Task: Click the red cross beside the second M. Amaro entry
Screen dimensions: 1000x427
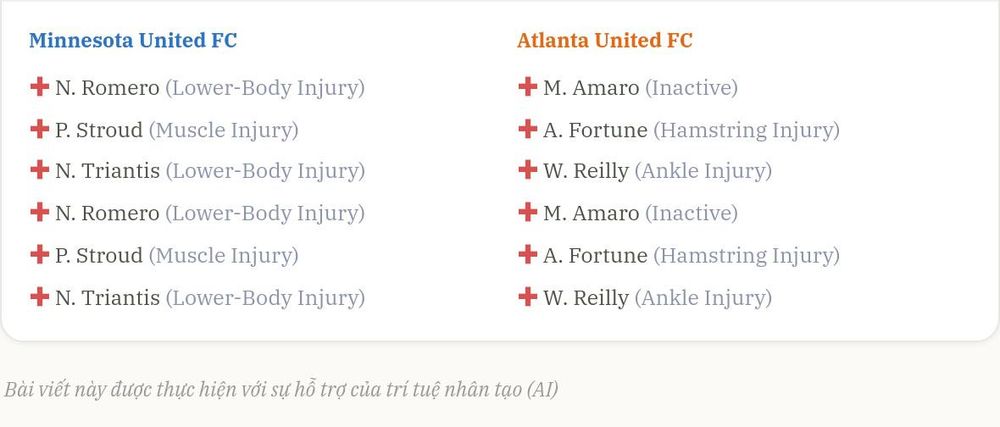Action: coord(527,212)
